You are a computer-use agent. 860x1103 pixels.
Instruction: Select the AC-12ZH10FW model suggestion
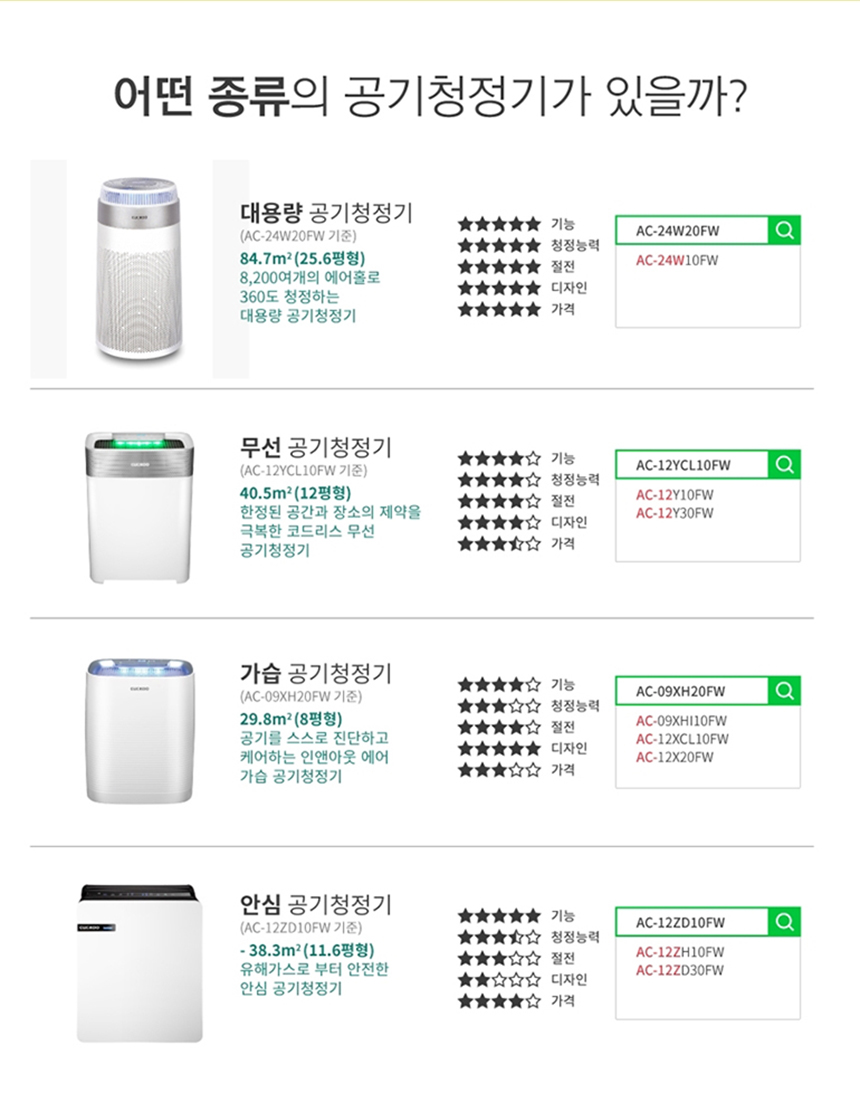pyautogui.click(x=680, y=952)
